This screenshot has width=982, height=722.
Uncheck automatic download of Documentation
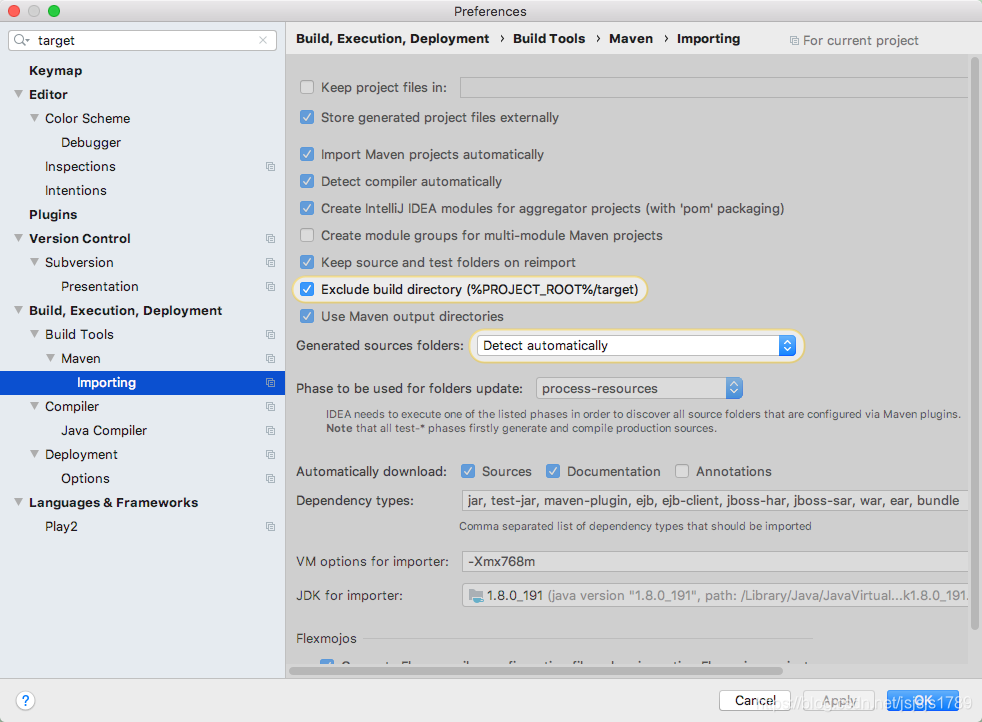[552, 471]
